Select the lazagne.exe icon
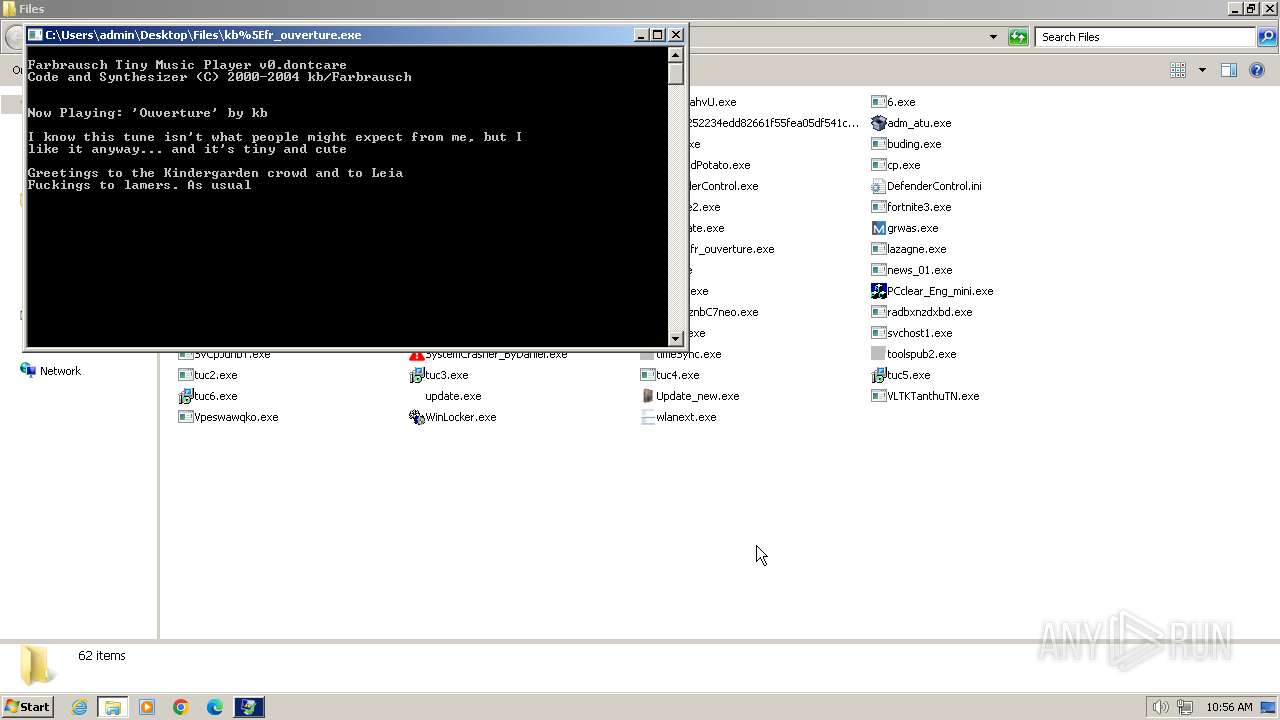This screenshot has width=1280, height=720. click(878, 249)
